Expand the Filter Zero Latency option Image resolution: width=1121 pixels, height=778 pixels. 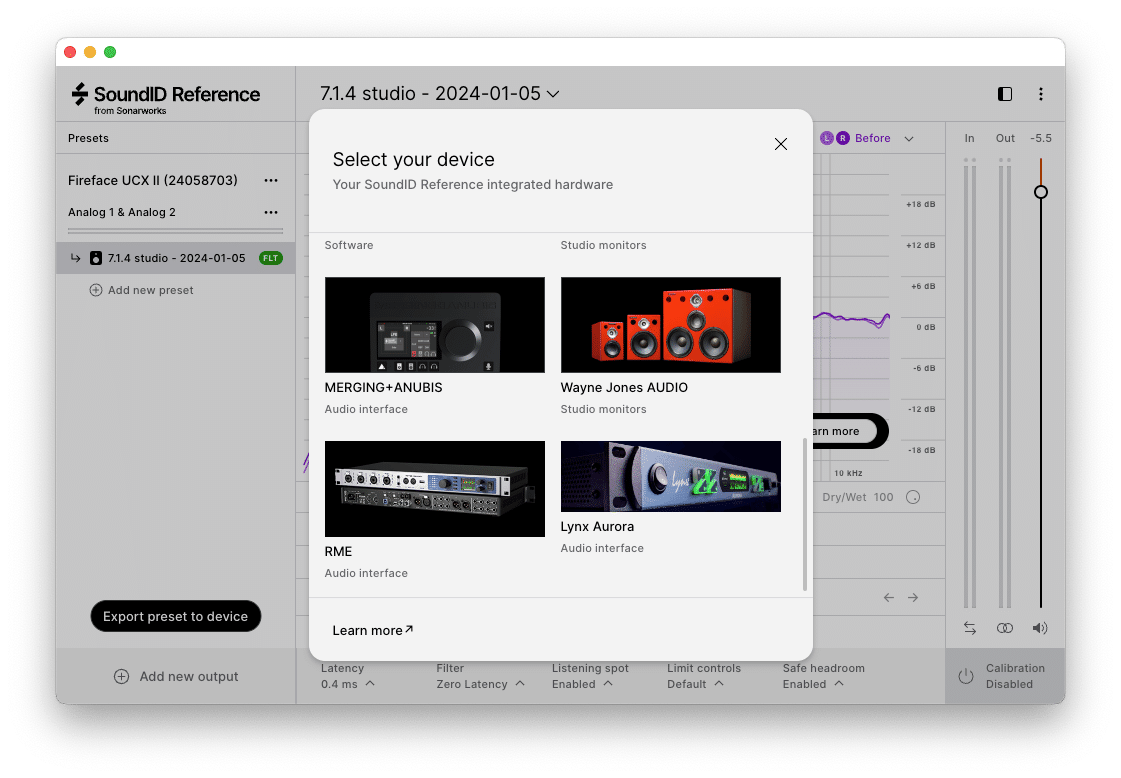(x=480, y=676)
